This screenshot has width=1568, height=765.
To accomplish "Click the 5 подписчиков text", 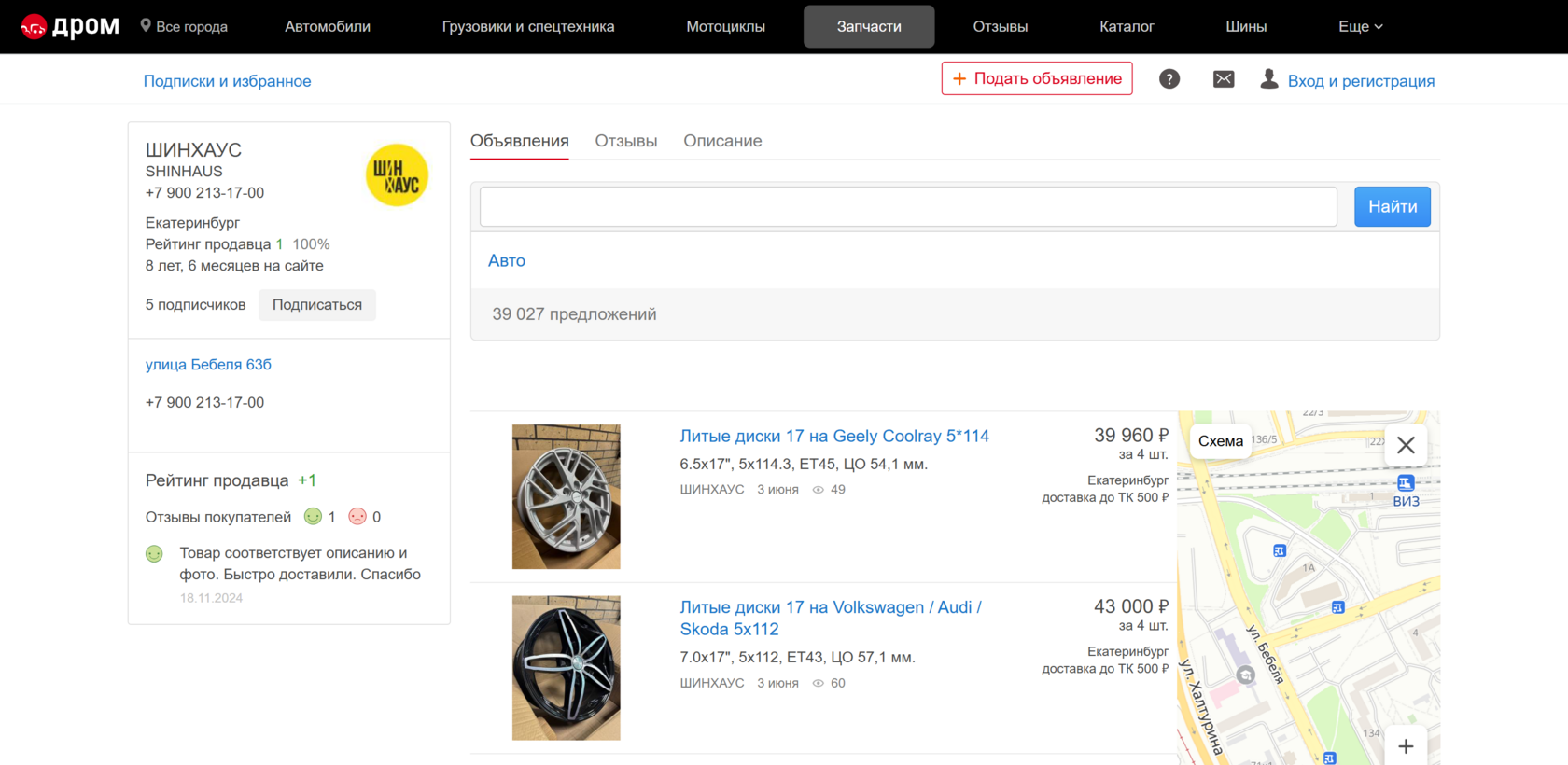I will click(195, 305).
